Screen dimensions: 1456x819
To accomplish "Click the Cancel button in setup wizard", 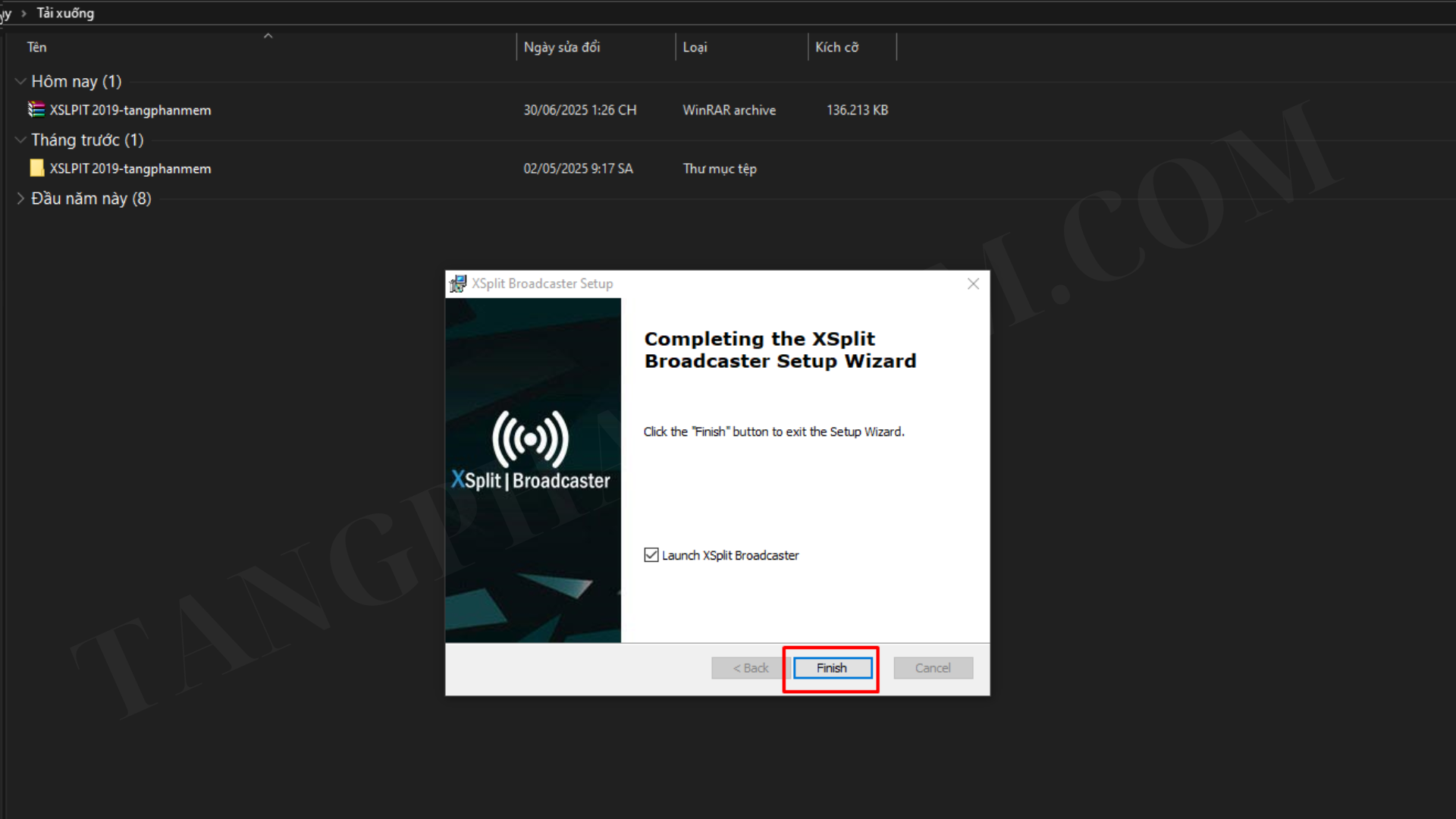I will coord(932,668).
